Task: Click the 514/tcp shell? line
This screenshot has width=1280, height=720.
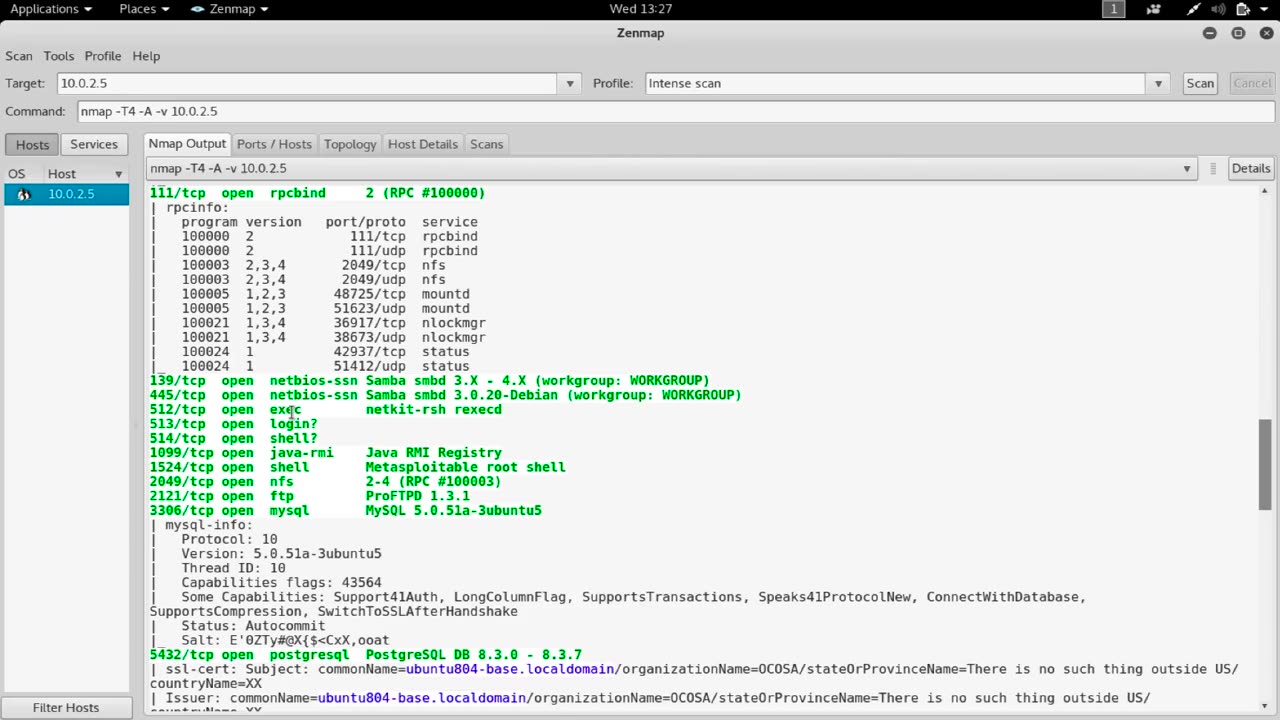Action: tap(234, 438)
